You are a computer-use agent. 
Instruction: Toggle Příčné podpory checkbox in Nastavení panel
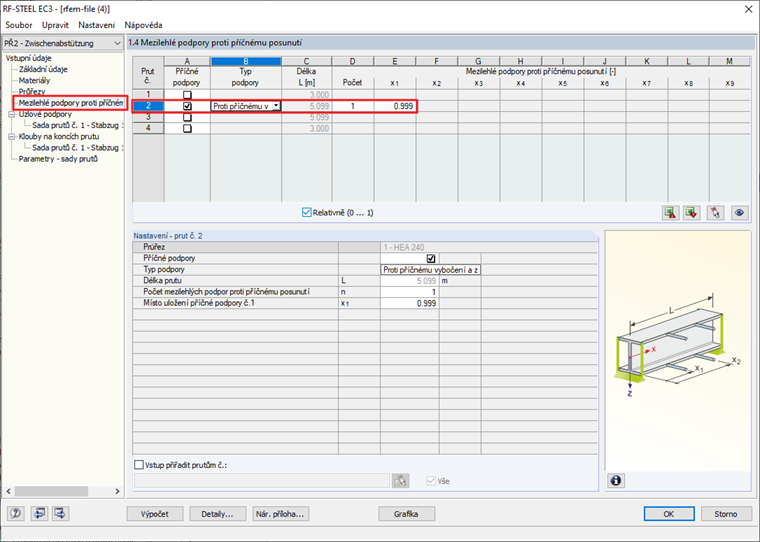pyautogui.click(x=431, y=258)
